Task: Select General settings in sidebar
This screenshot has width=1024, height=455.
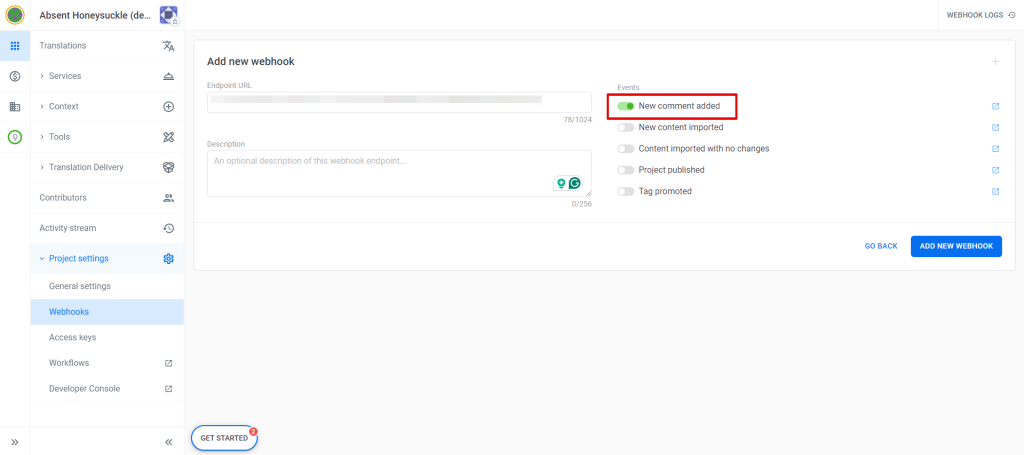Action: (80, 286)
